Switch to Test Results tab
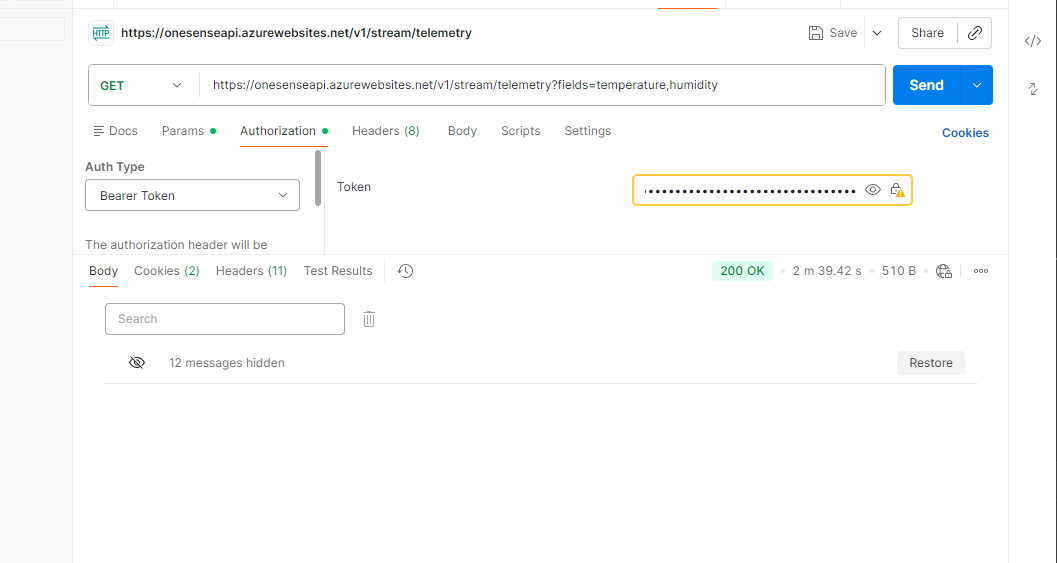 pyautogui.click(x=338, y=271)
